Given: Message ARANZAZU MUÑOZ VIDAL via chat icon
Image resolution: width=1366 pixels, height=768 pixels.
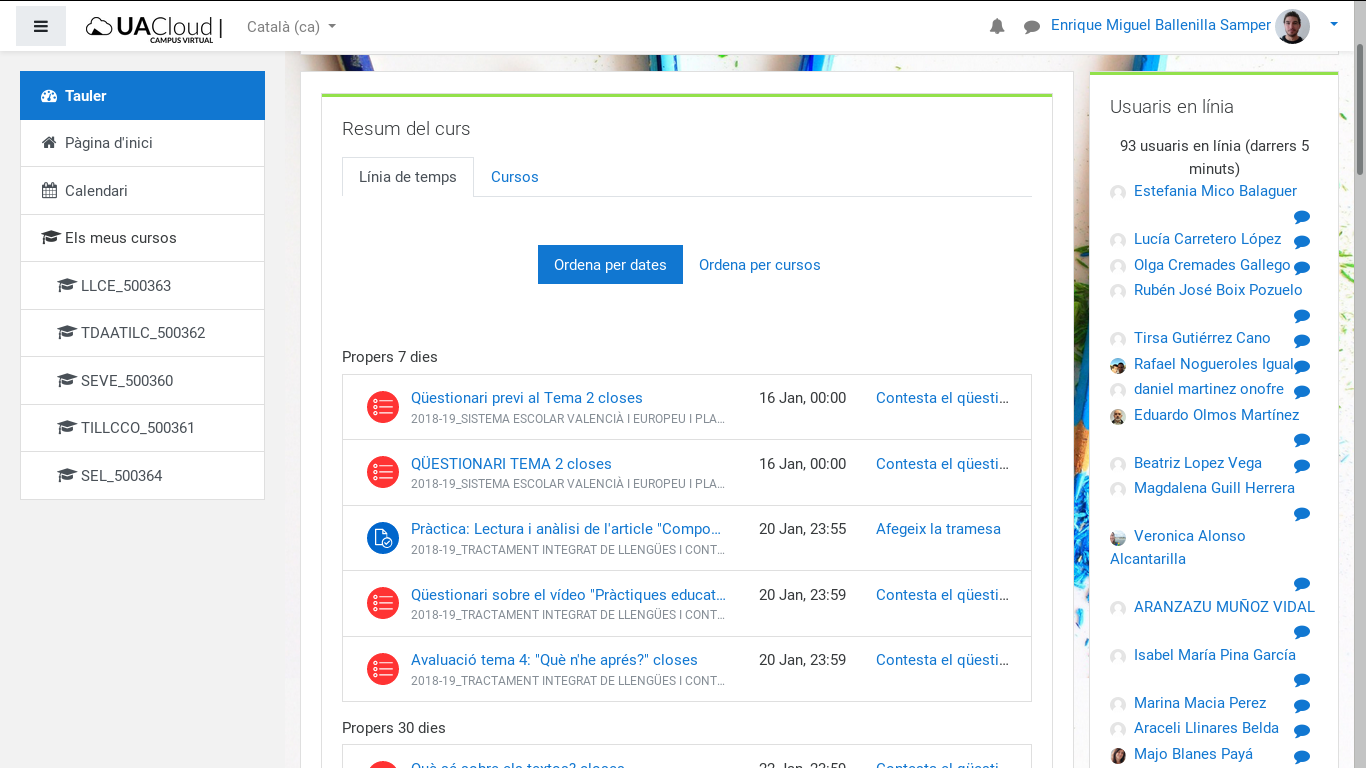Looking at the screenshot, I should point(1302,632).
